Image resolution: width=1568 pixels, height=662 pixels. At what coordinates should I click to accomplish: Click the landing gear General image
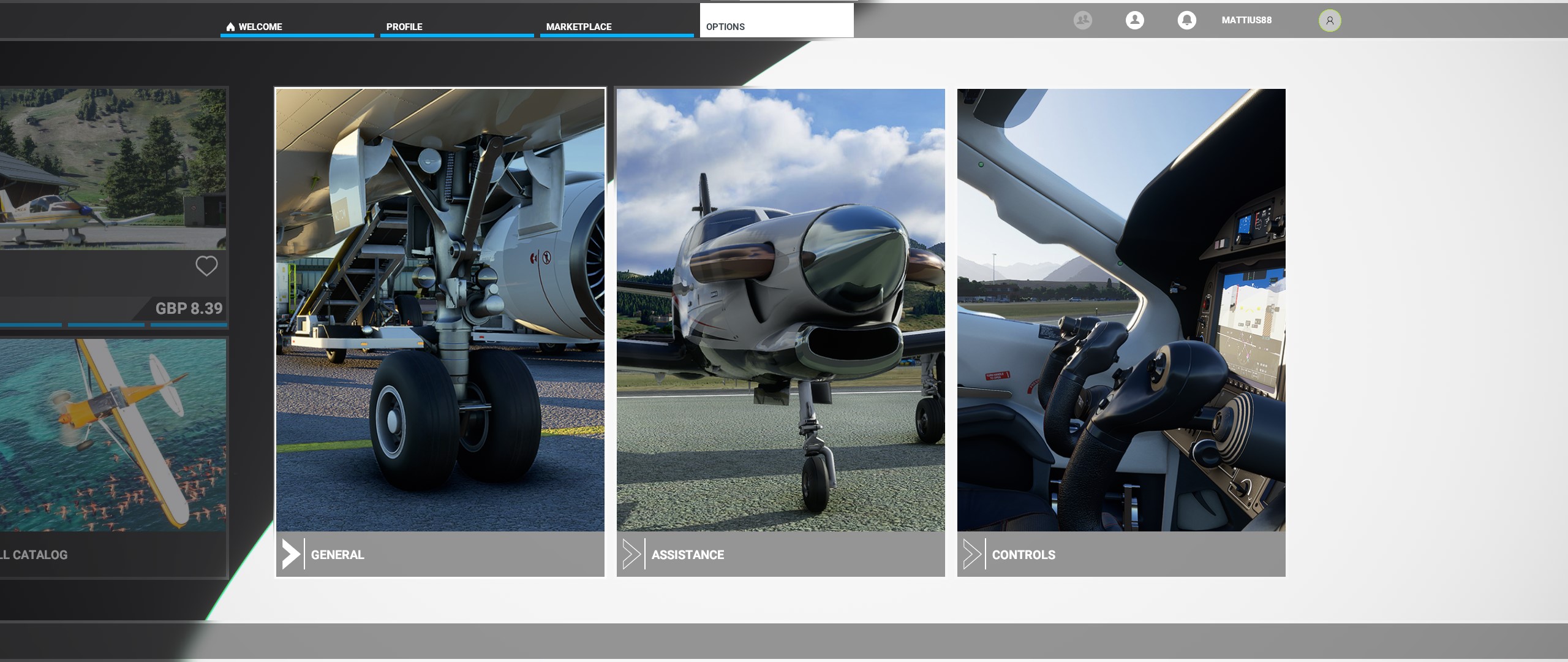440,310
